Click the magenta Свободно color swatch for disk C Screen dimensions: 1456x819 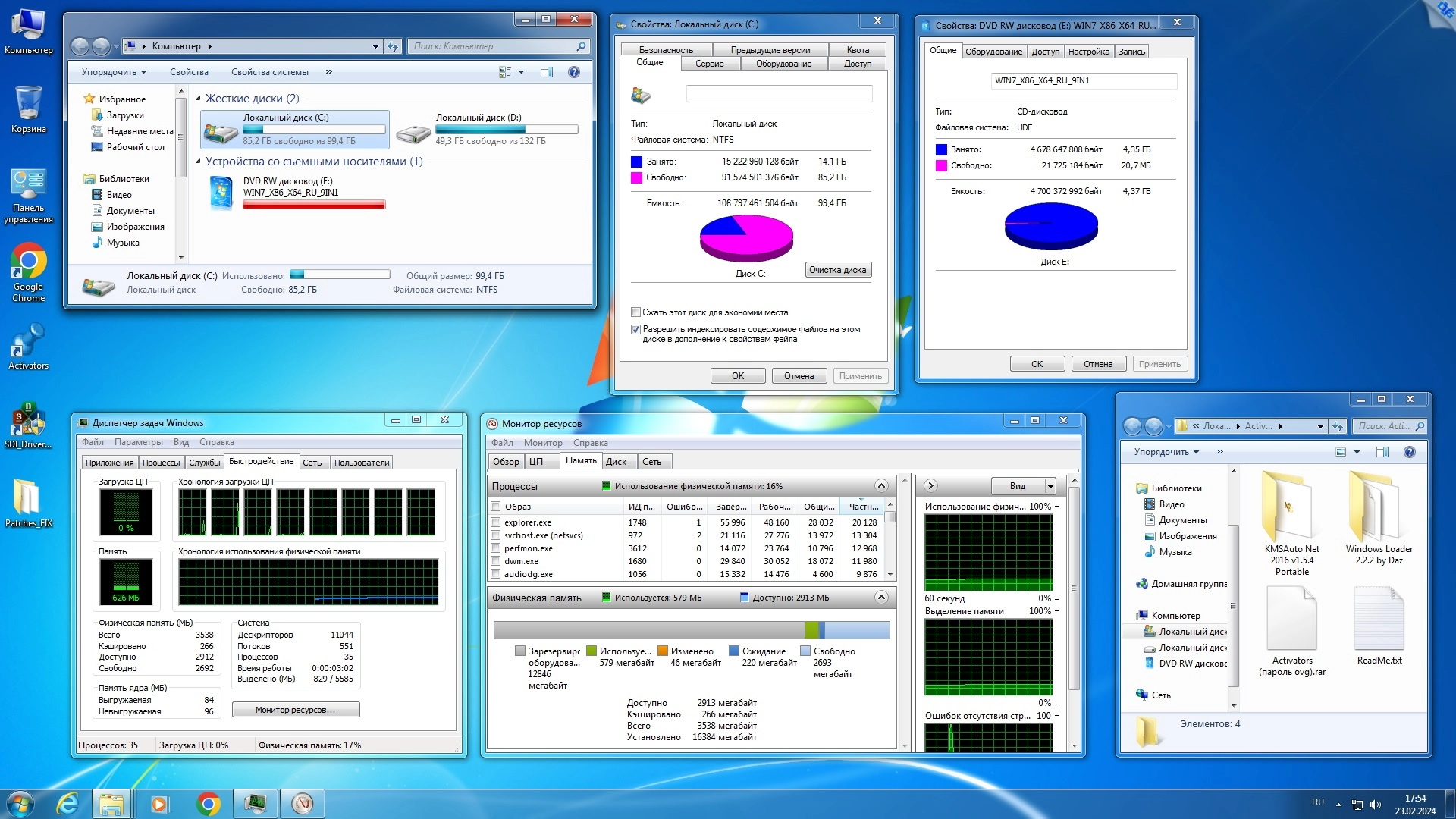click(637, 177)
